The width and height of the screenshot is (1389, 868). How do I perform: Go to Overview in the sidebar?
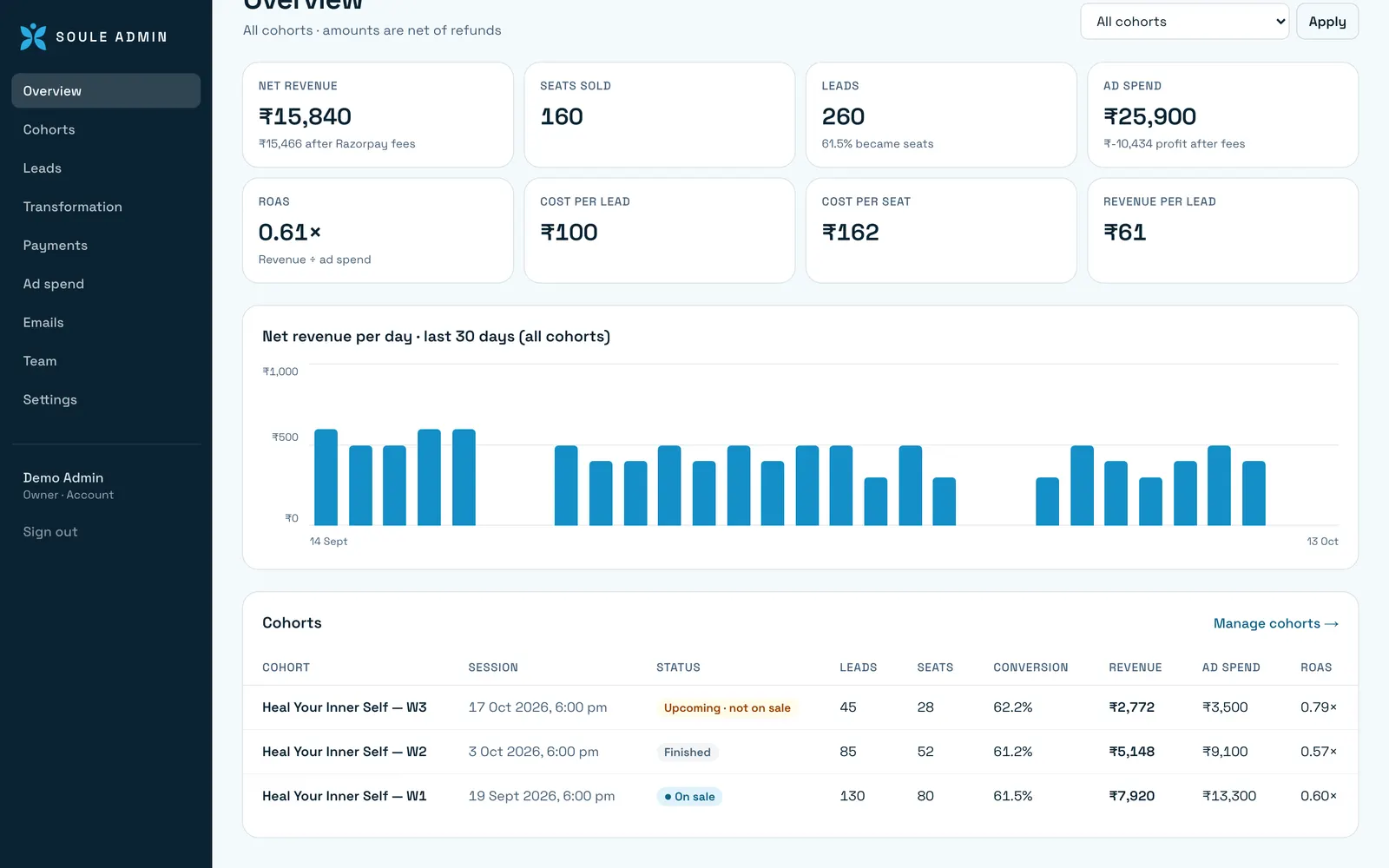tap(106, 91)
